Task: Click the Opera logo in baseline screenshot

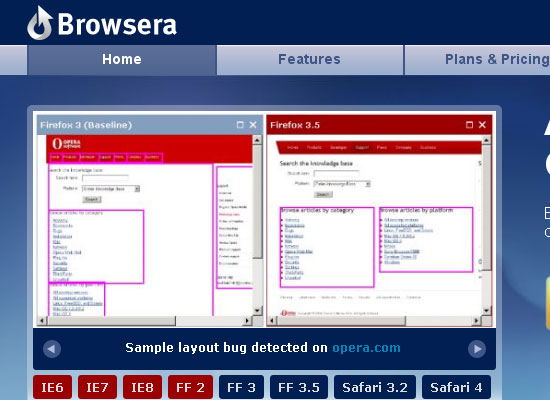Action: [66, 144]
